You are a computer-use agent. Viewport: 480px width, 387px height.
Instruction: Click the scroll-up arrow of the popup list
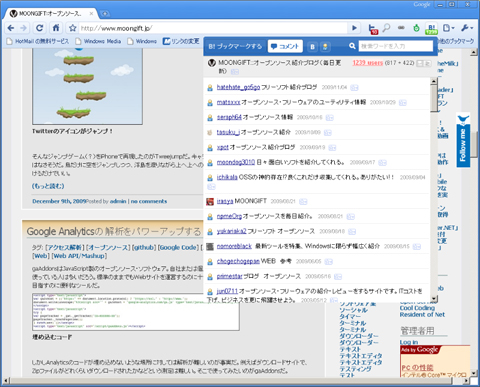point(434,81)
